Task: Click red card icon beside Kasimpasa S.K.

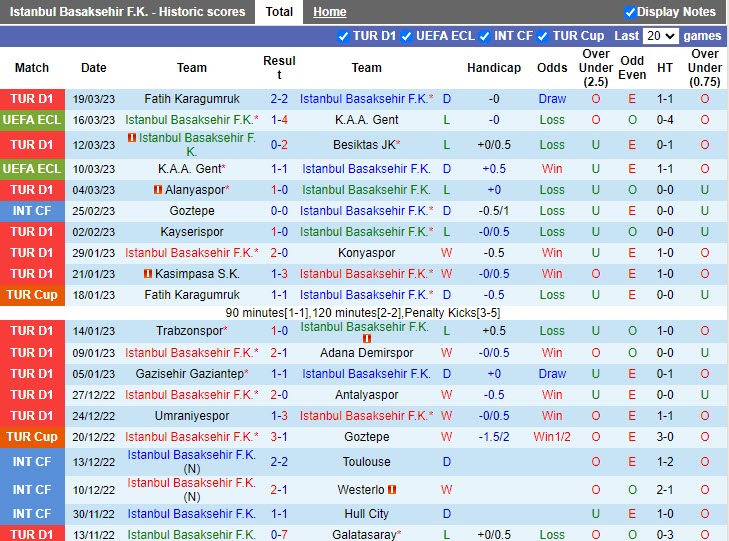Action: 148,274
